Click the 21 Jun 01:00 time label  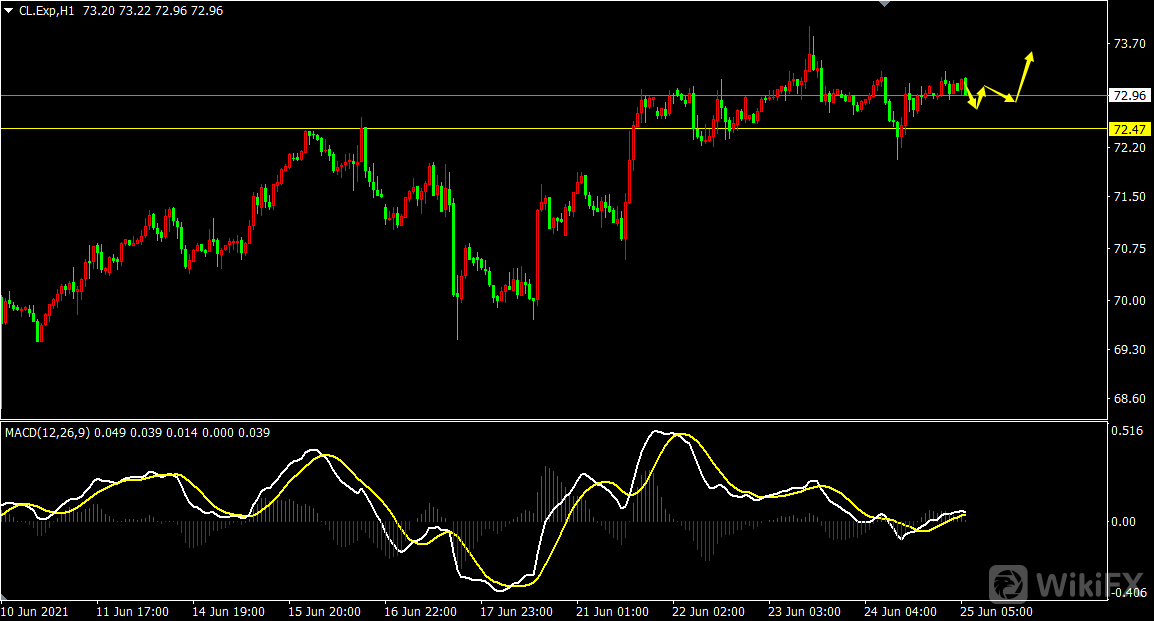tap(612, 611)
